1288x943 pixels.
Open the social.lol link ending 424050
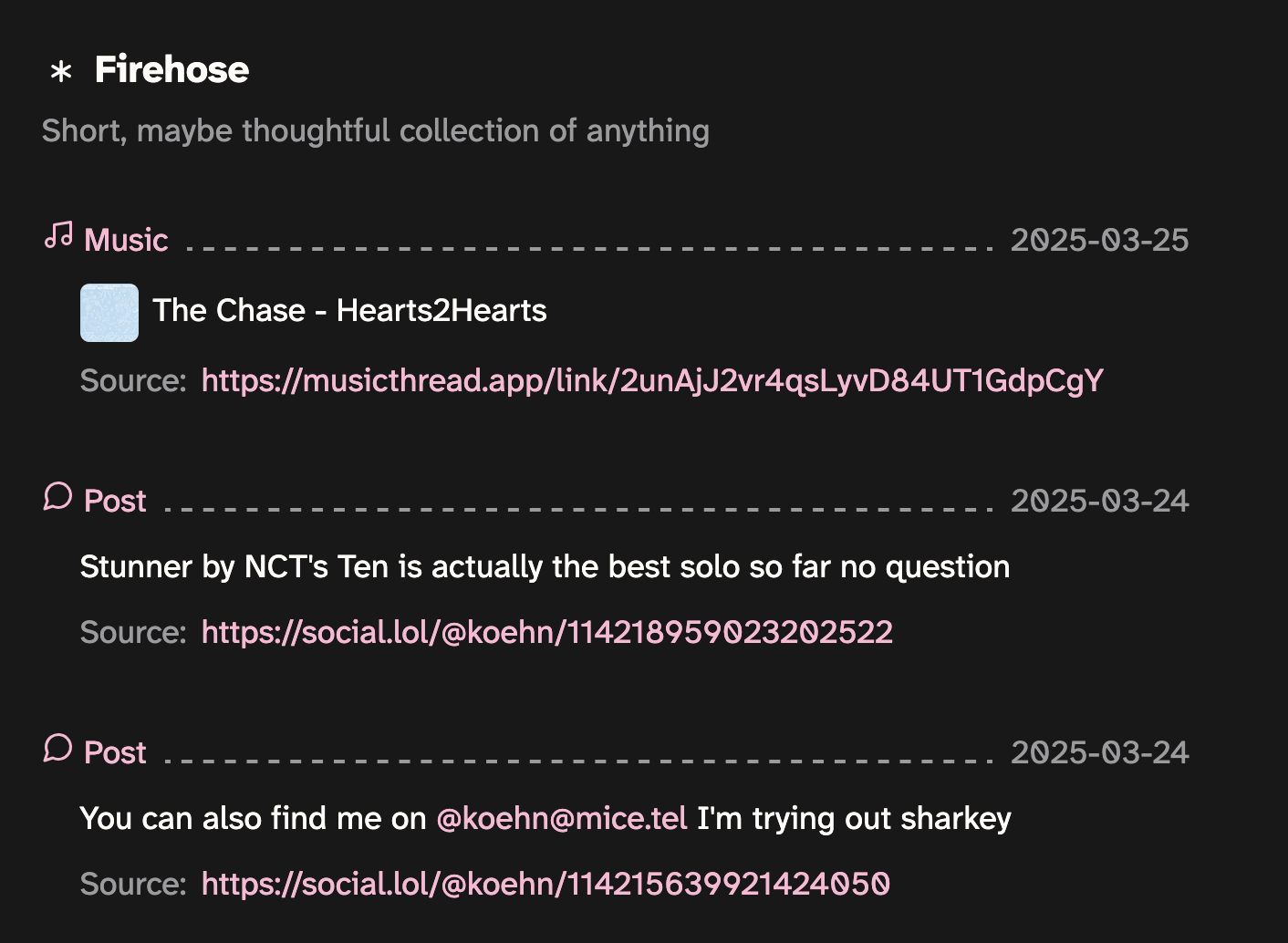point(545,884)
